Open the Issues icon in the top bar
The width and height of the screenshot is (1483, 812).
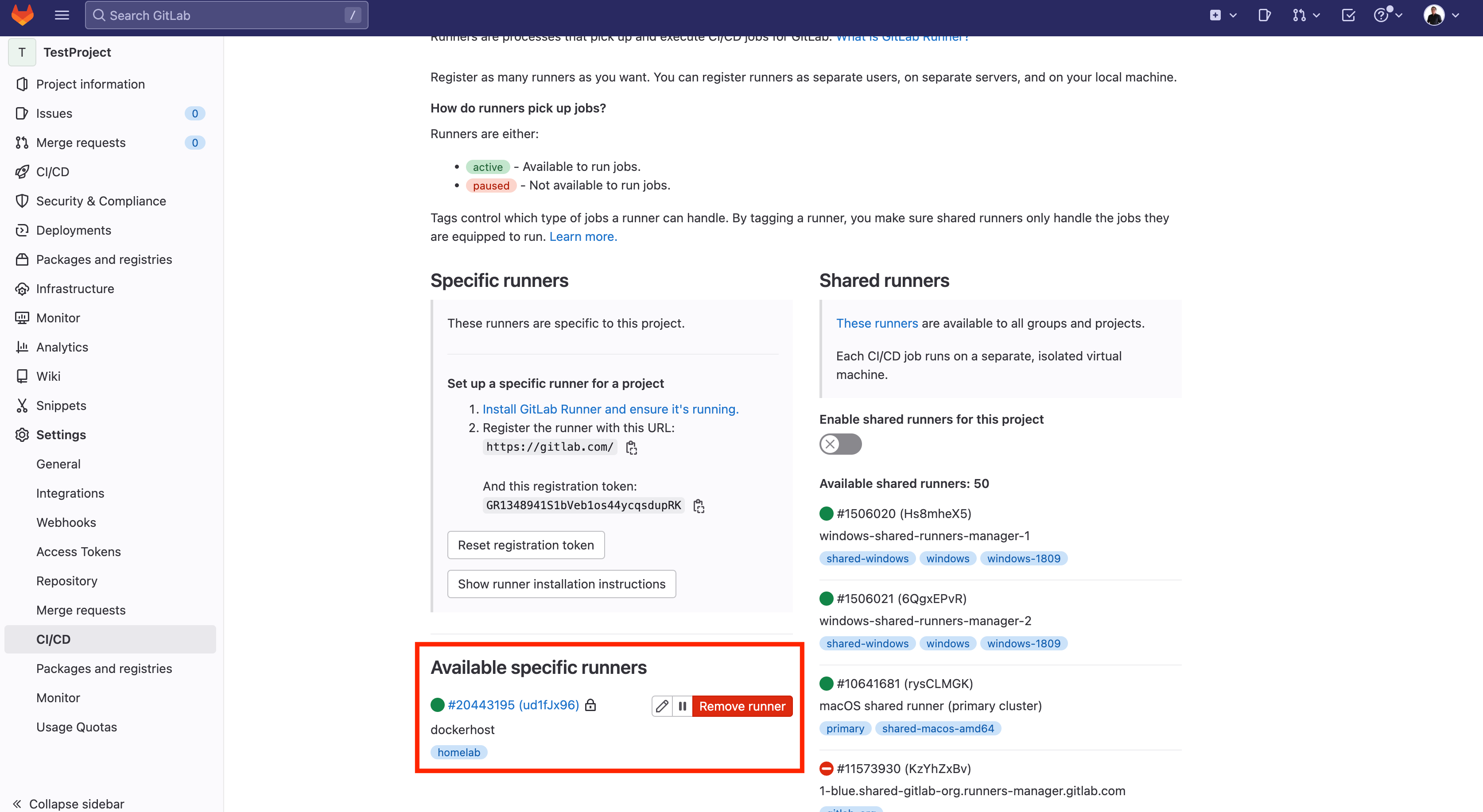point(1264,15)
